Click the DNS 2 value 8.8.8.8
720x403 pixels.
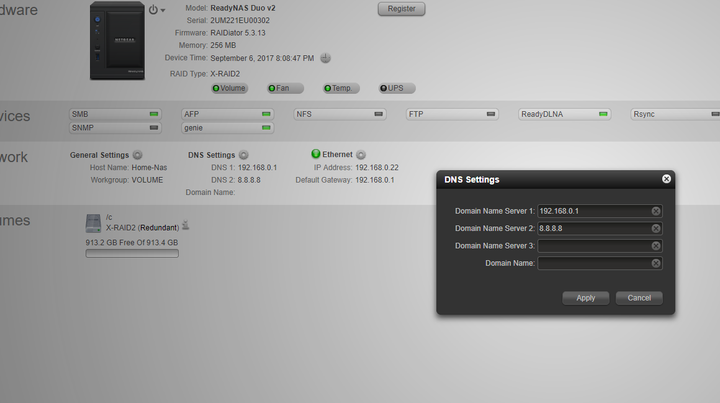249,180
